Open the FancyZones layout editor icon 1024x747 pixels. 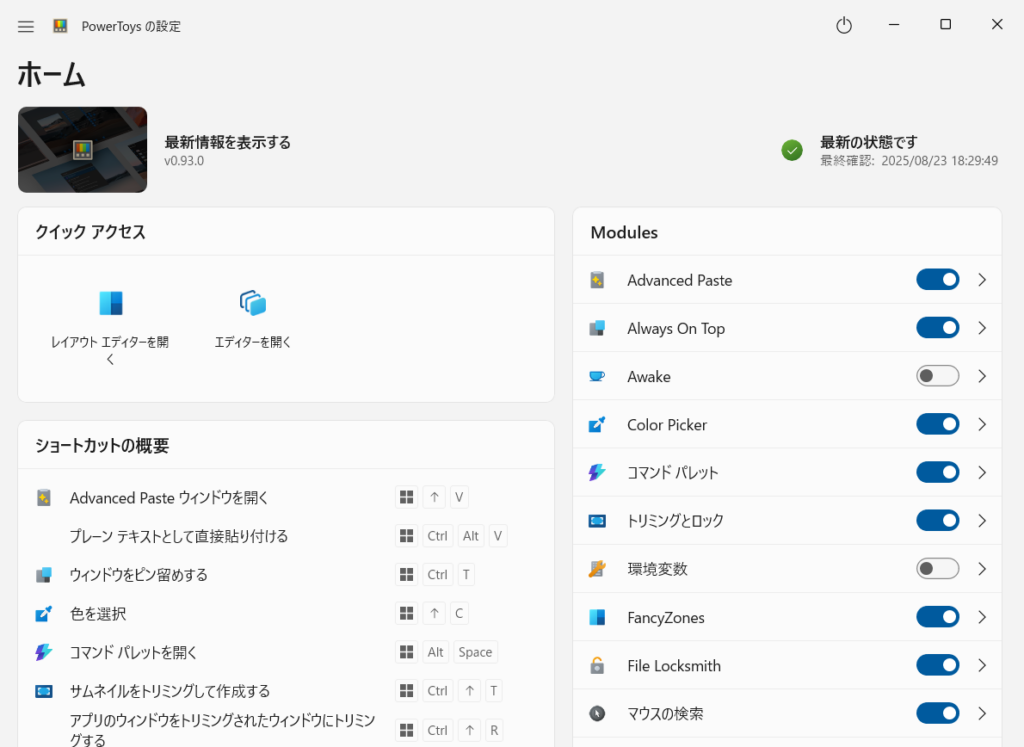coord(111,303)
